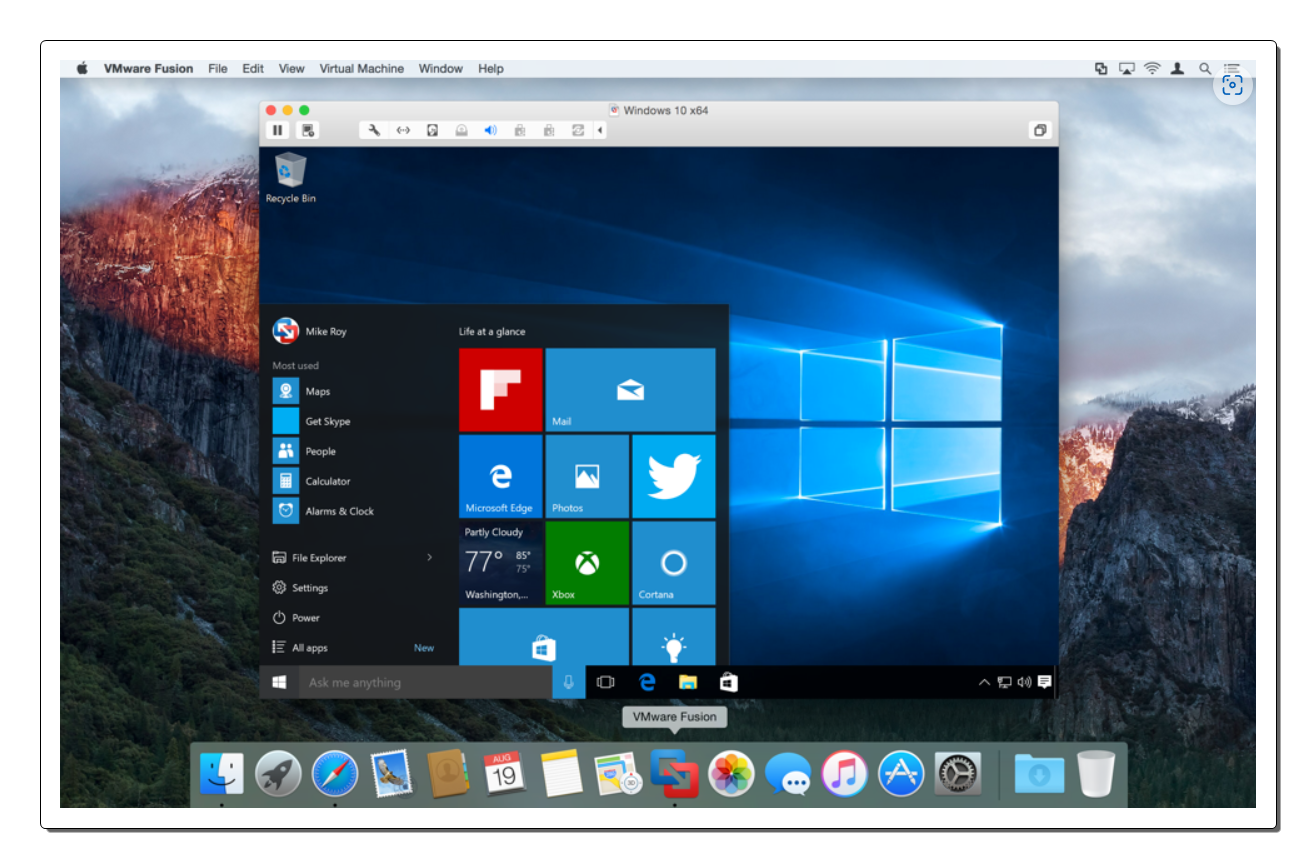Click the New link beside All apps
1316x868 pixels.
[x=424, y=648]
